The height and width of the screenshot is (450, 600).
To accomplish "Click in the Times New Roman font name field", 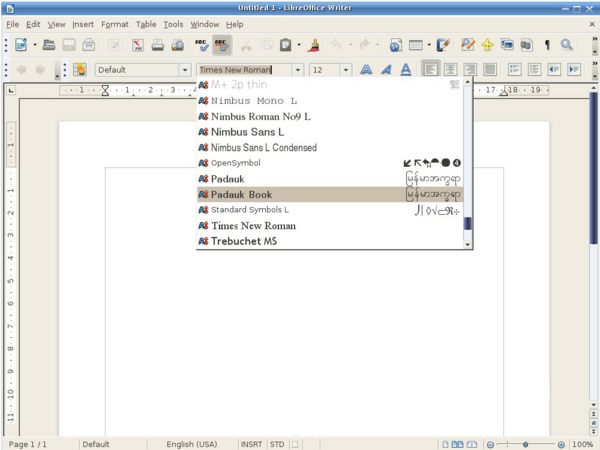I will [x=240, y=70].
